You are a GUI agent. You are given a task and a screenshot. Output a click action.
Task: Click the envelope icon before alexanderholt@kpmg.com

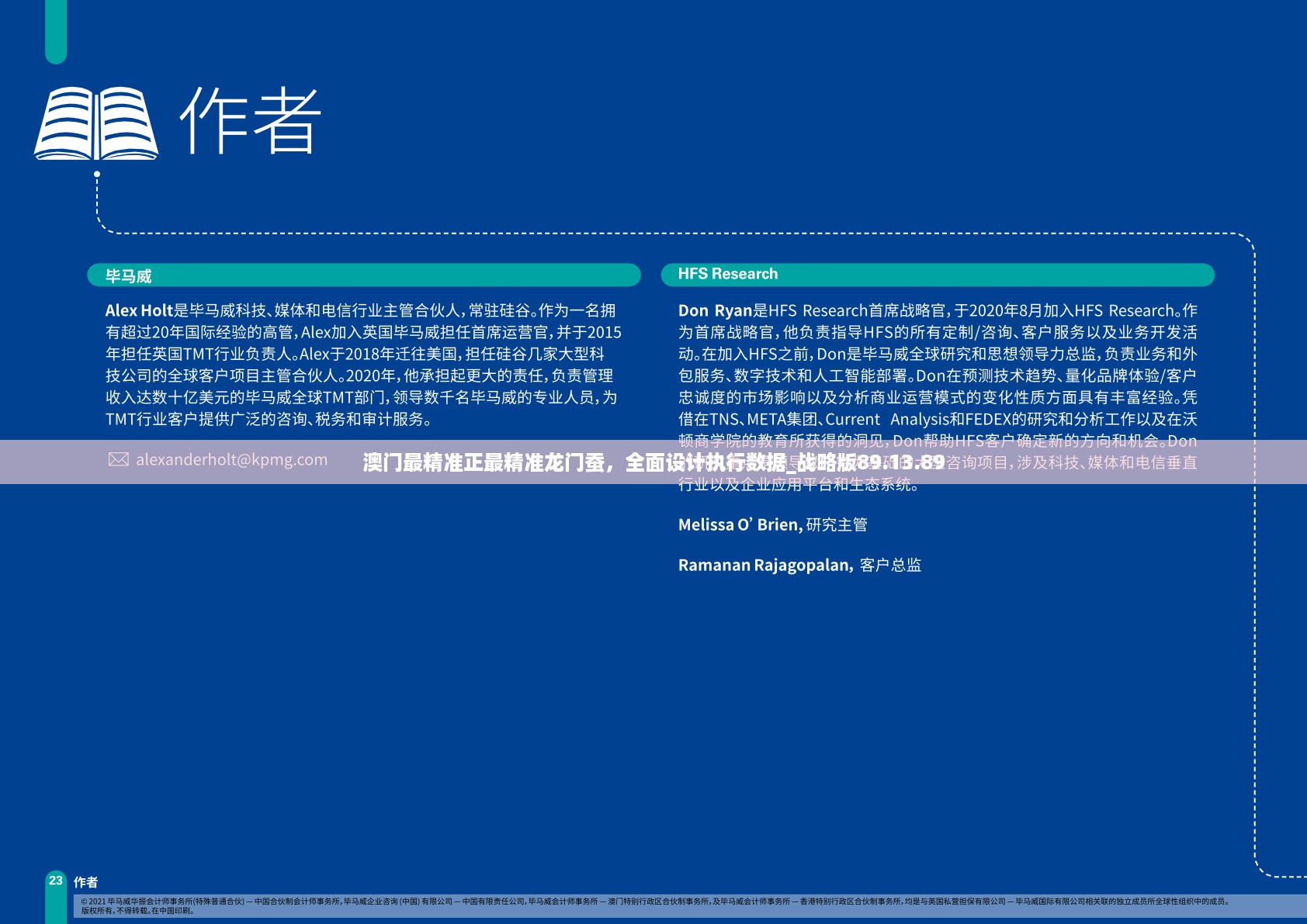click(119, 459)
